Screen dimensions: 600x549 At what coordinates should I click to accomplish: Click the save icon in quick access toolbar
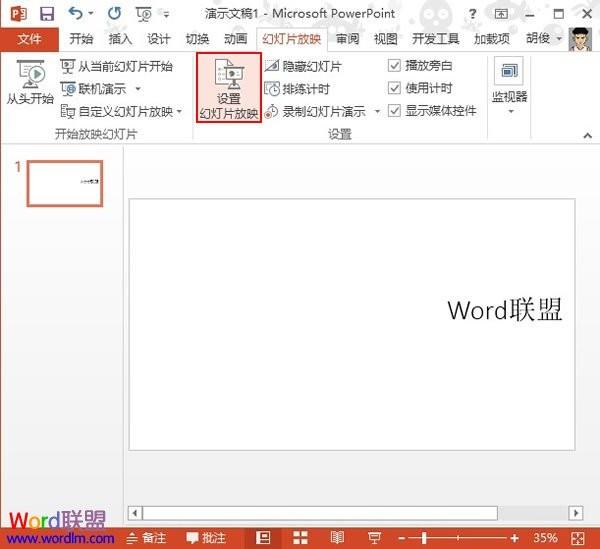point(47,14)
